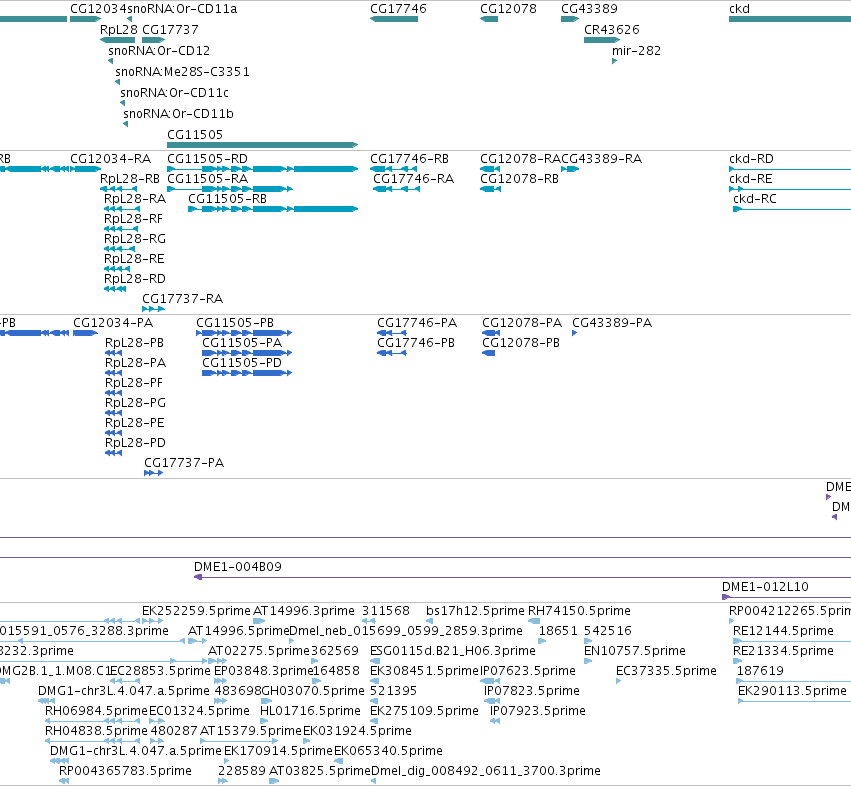Click the CG43389-RA transcript label
Viewport: 851px width, 786px height.
tap(601, 159)
